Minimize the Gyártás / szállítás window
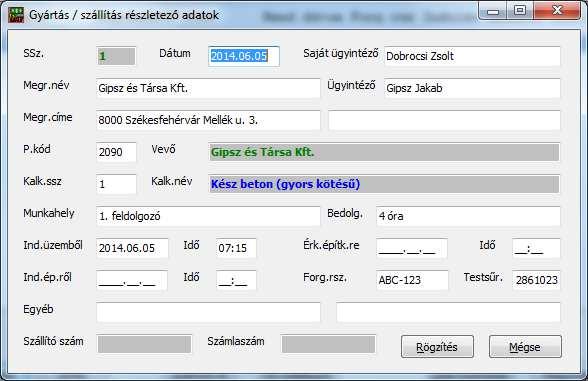Screen dimensions: 588x381 493,11
